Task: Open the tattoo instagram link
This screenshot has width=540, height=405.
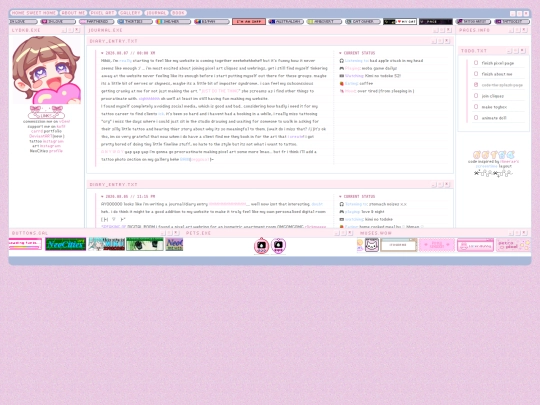Action: [53, 141]
